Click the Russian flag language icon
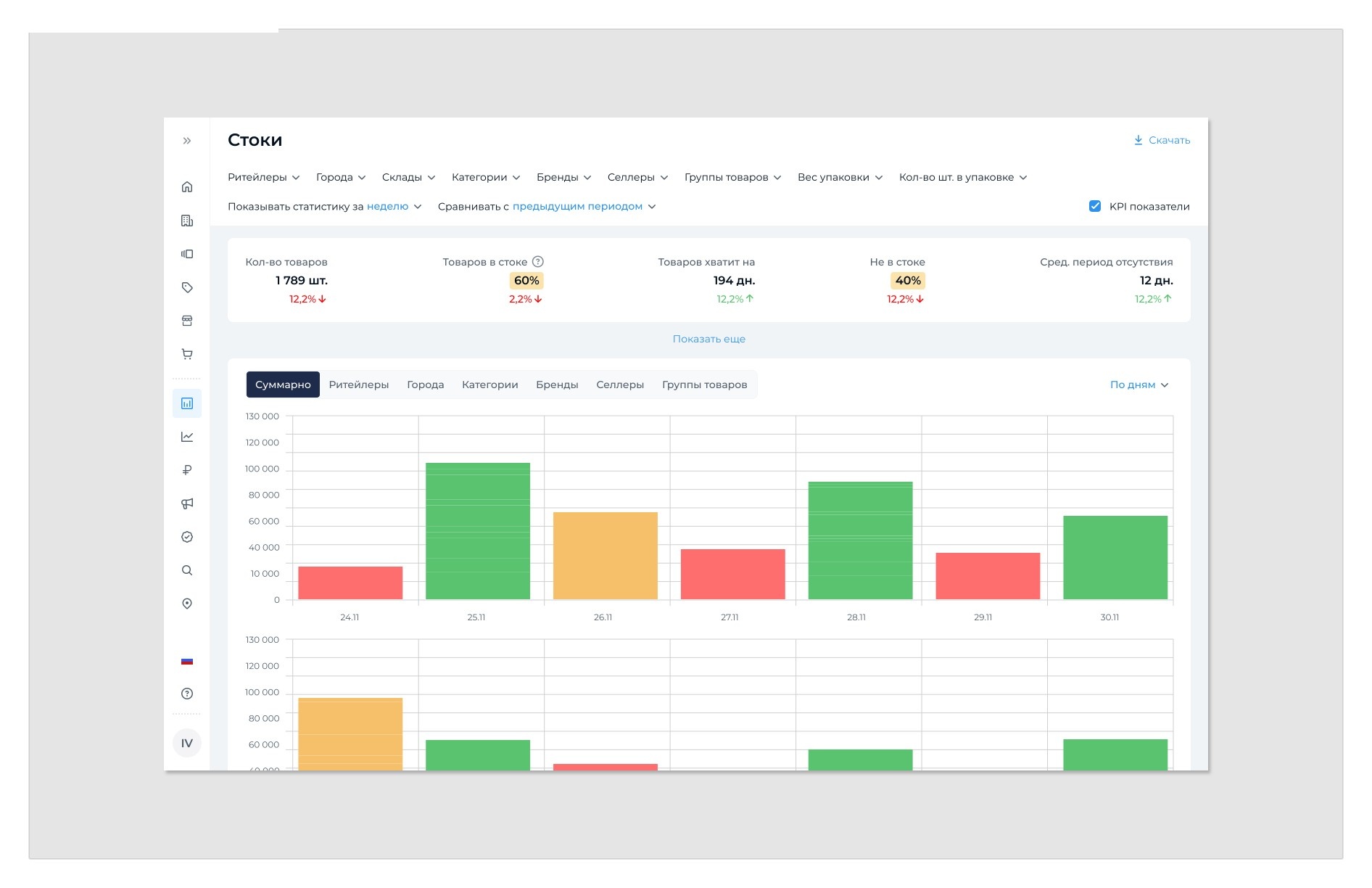 click(x=187, y=661)
